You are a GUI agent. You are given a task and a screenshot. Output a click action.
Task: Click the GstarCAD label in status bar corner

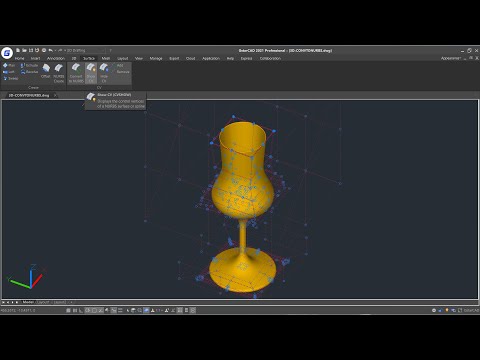[x=471, y=310]
